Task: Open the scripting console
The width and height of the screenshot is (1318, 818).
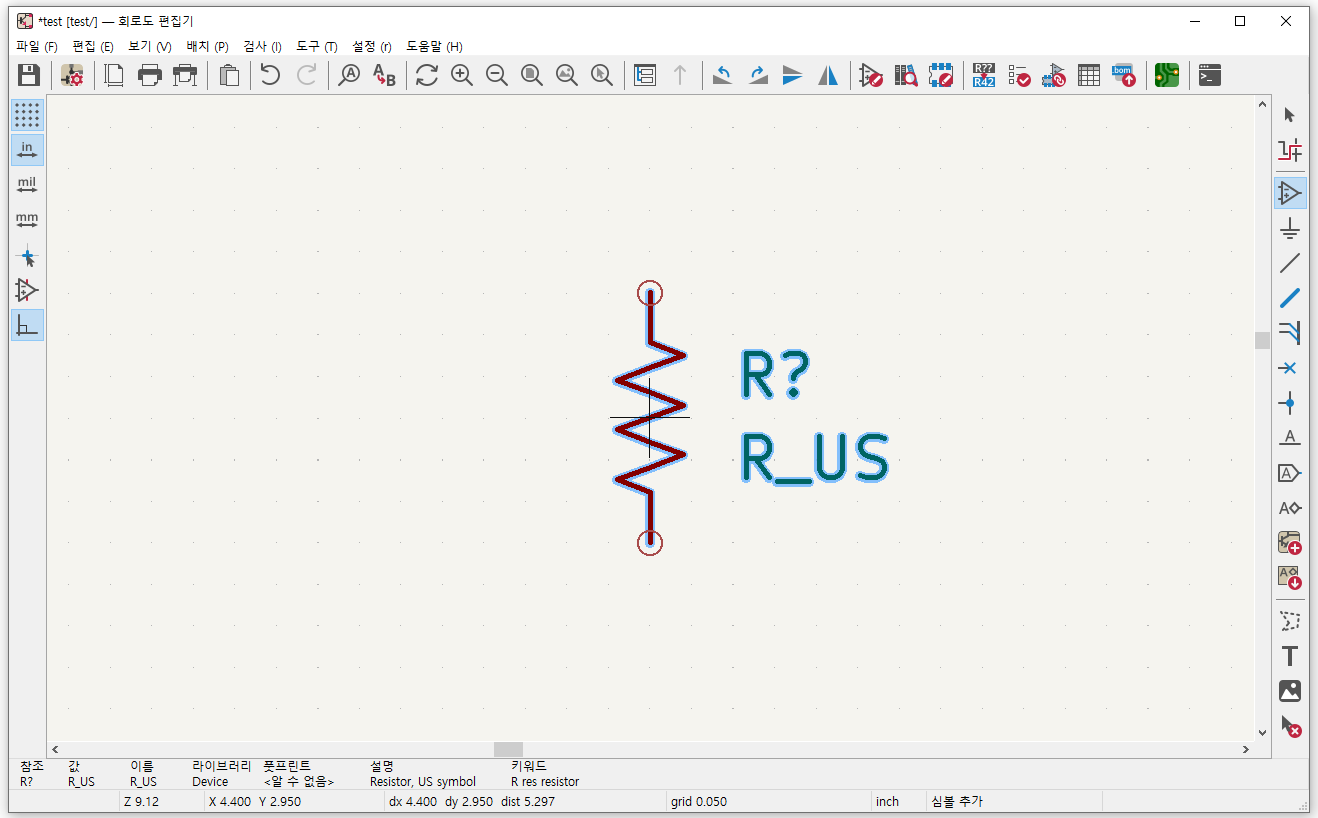Action: click(x=1210, y=75)
